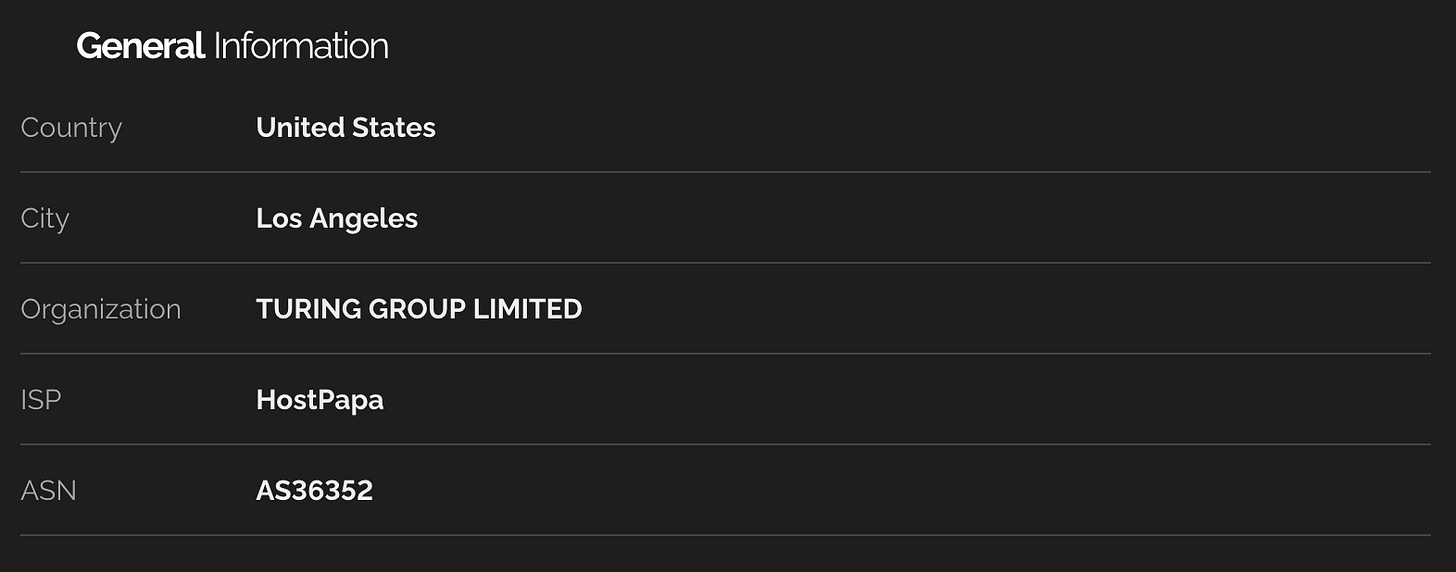The height and width of the screenshot is (572, 1456).
Task: Click the HostPapa ISP value
Action: coord(320,400)
